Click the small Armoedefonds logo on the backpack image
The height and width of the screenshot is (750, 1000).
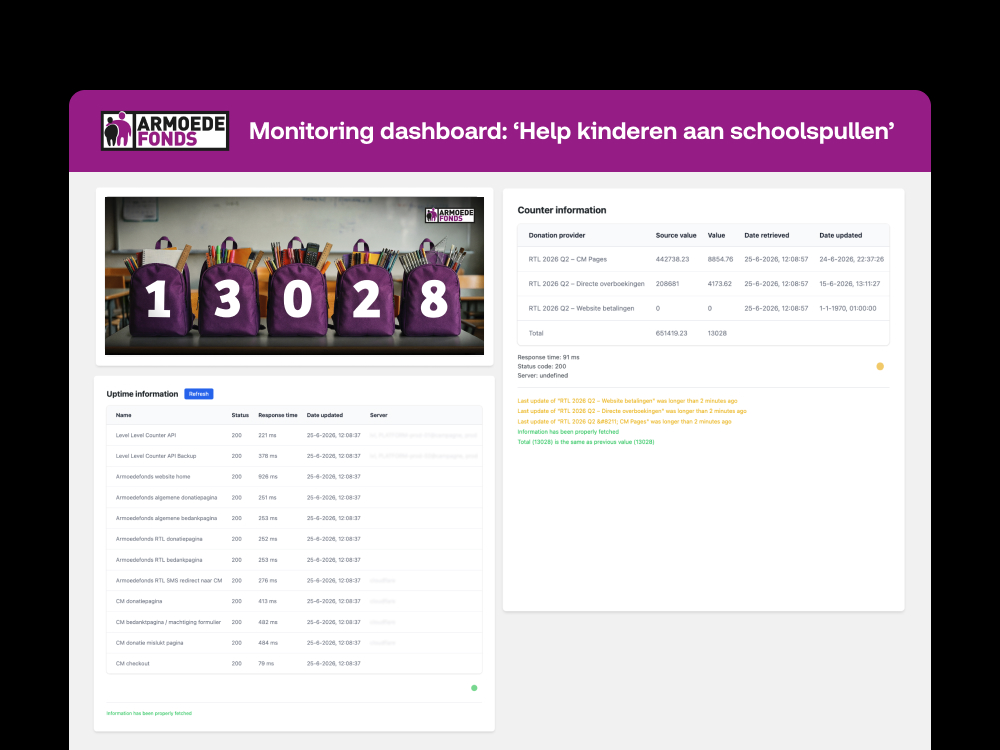click(450, 215)
